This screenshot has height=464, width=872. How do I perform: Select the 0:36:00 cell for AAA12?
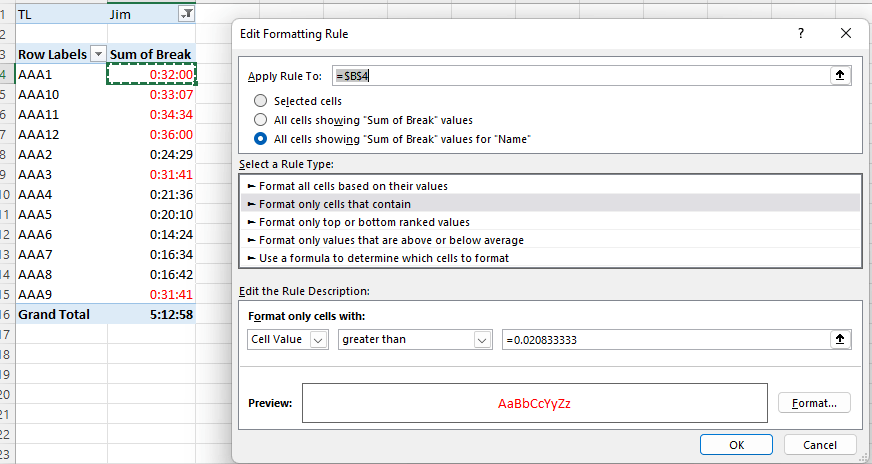pos(151,135)
